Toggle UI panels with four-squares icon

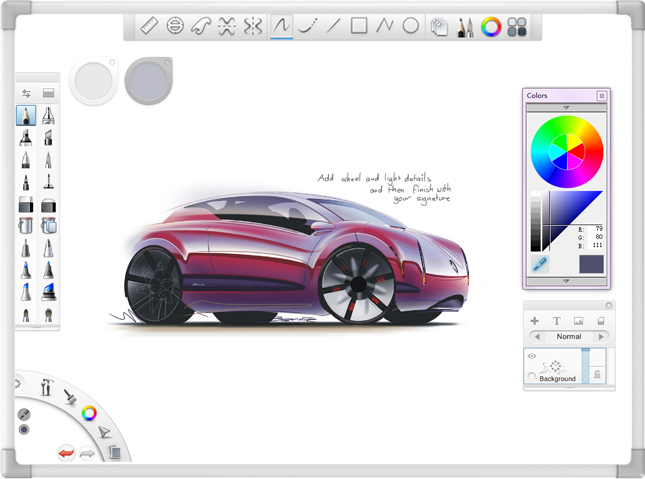coord(517,27)
